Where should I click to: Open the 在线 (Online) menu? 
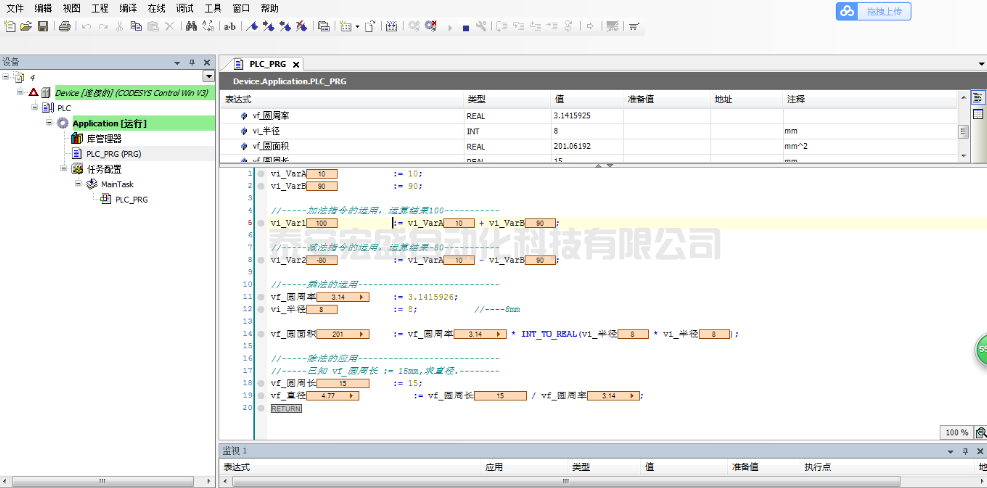[x=156, y=8]
